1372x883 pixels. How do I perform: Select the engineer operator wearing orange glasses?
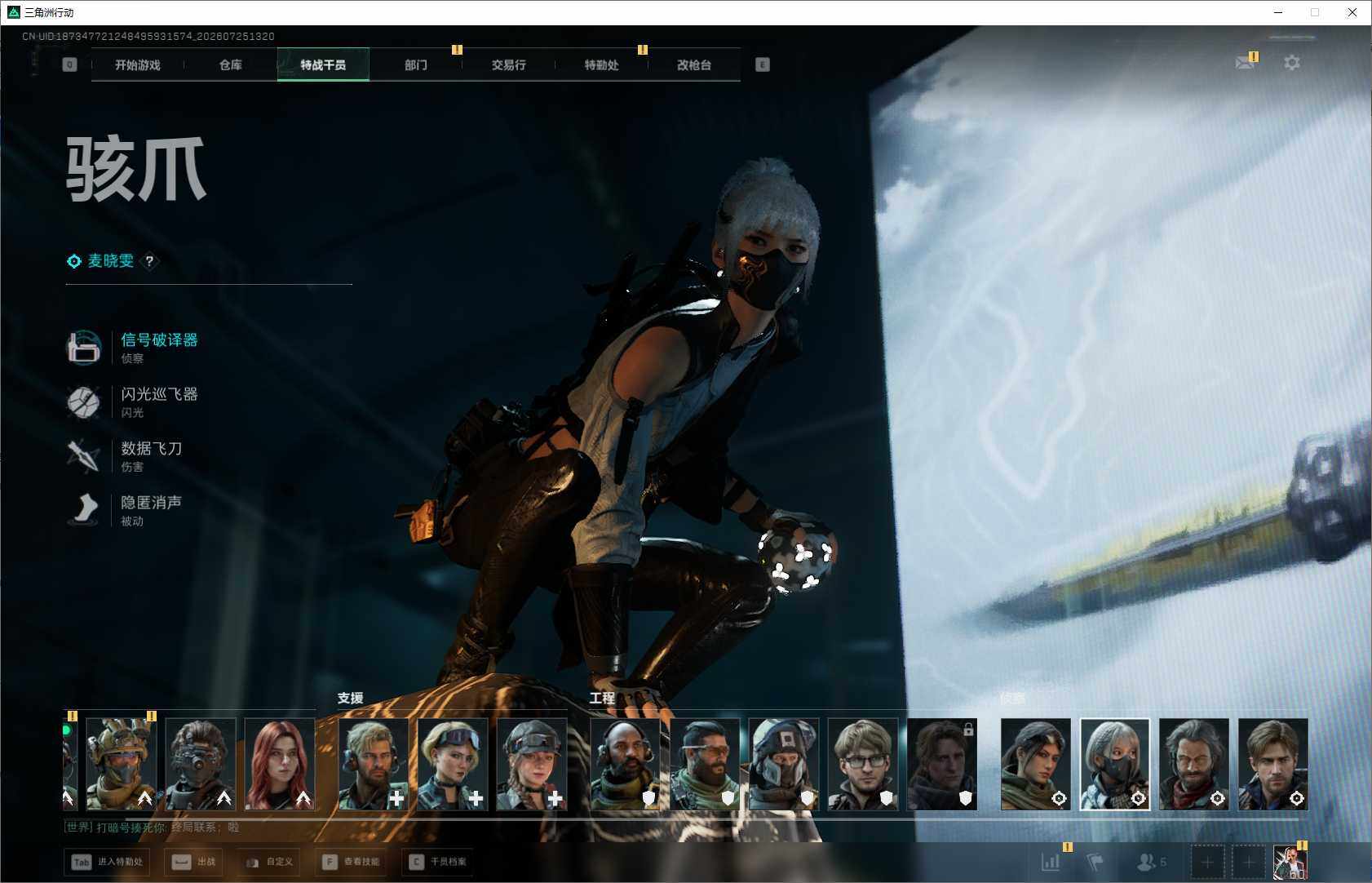[x=705, y=764]
